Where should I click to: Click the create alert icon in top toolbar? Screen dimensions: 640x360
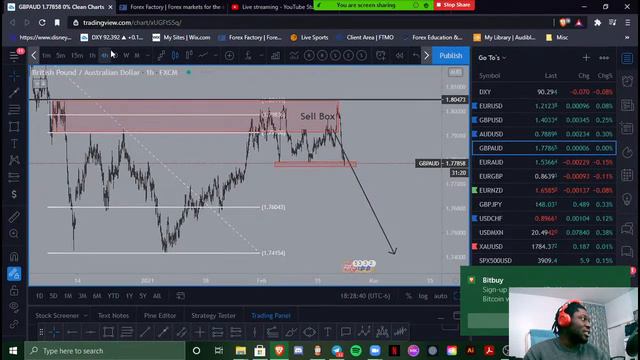(x=380, y=56)
